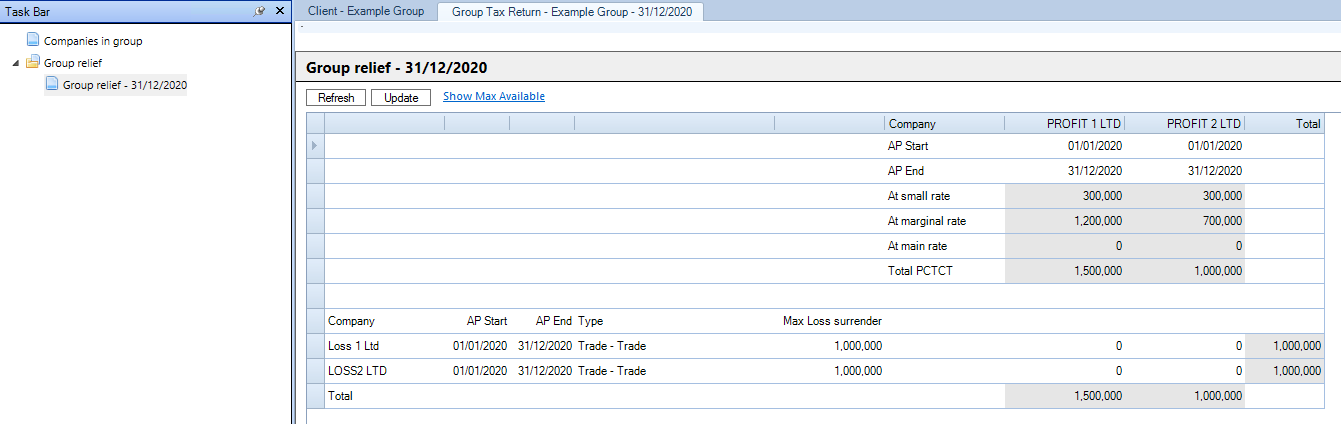This screenshot has width=1341, height=424.
Task: Click the Companies in group document icon
Action: pyautogui.click(x=33, y=41)
